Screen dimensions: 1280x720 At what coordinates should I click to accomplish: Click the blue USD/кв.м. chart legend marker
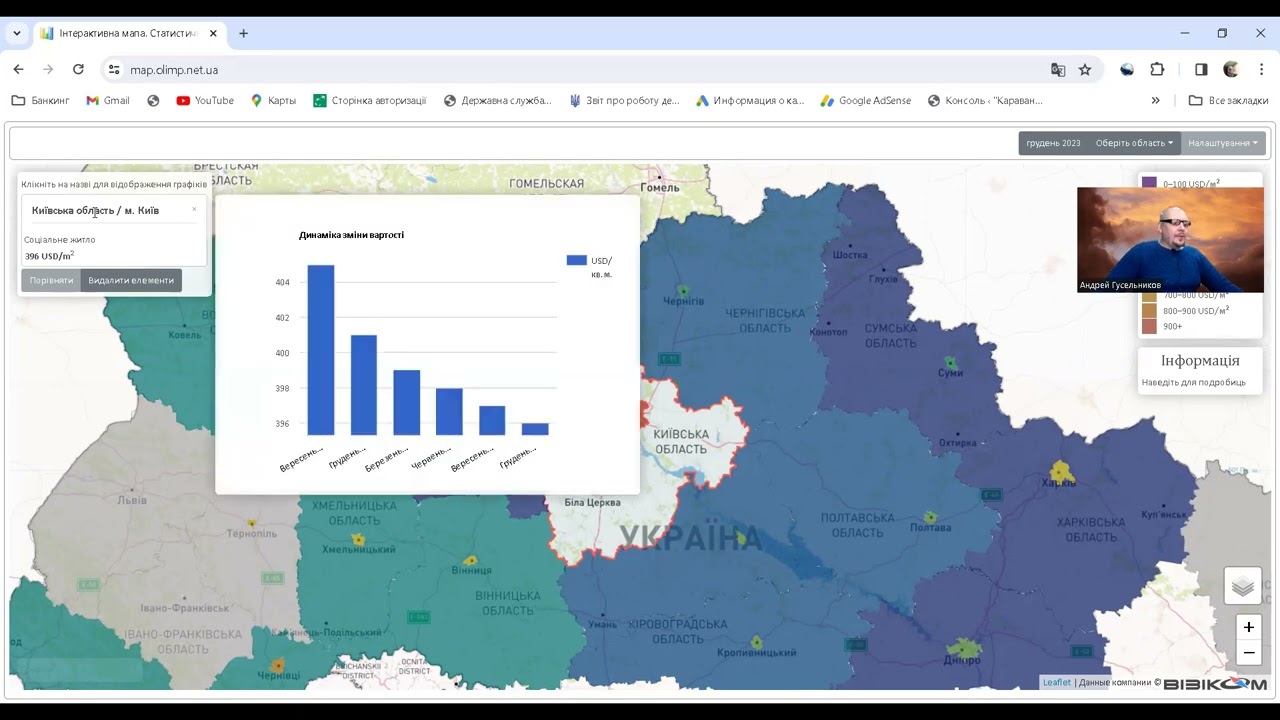pos(576,260)
